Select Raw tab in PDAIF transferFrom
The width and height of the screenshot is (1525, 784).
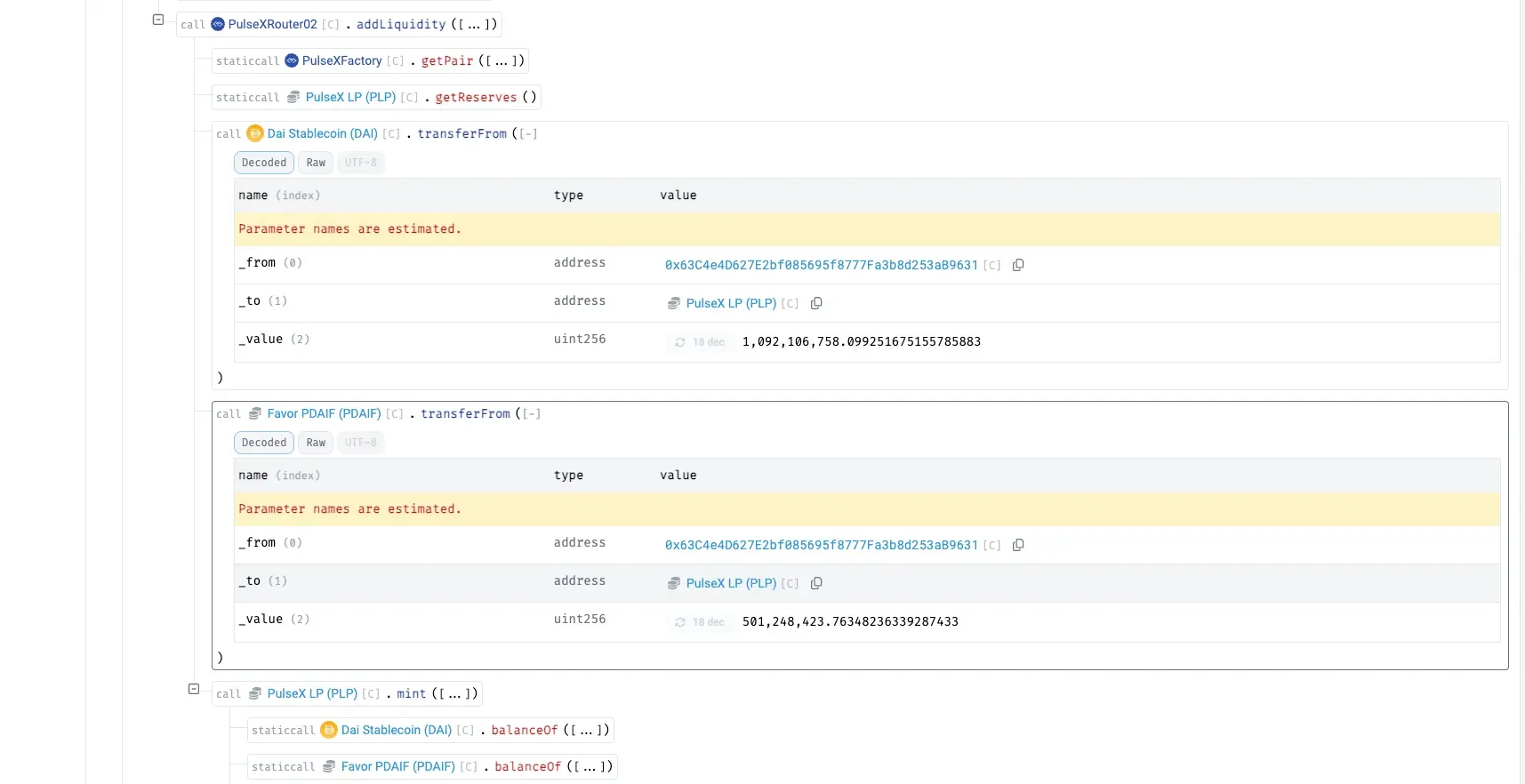[316, 443]
